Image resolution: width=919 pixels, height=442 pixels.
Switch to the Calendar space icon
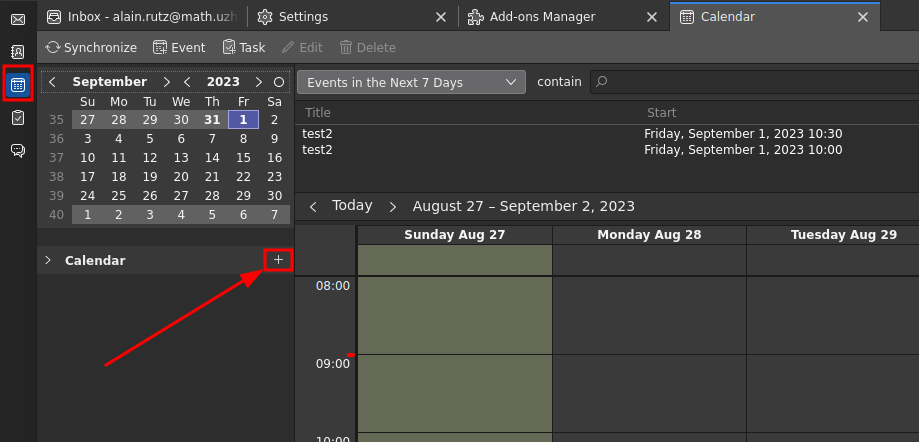[x=18, y=85]
